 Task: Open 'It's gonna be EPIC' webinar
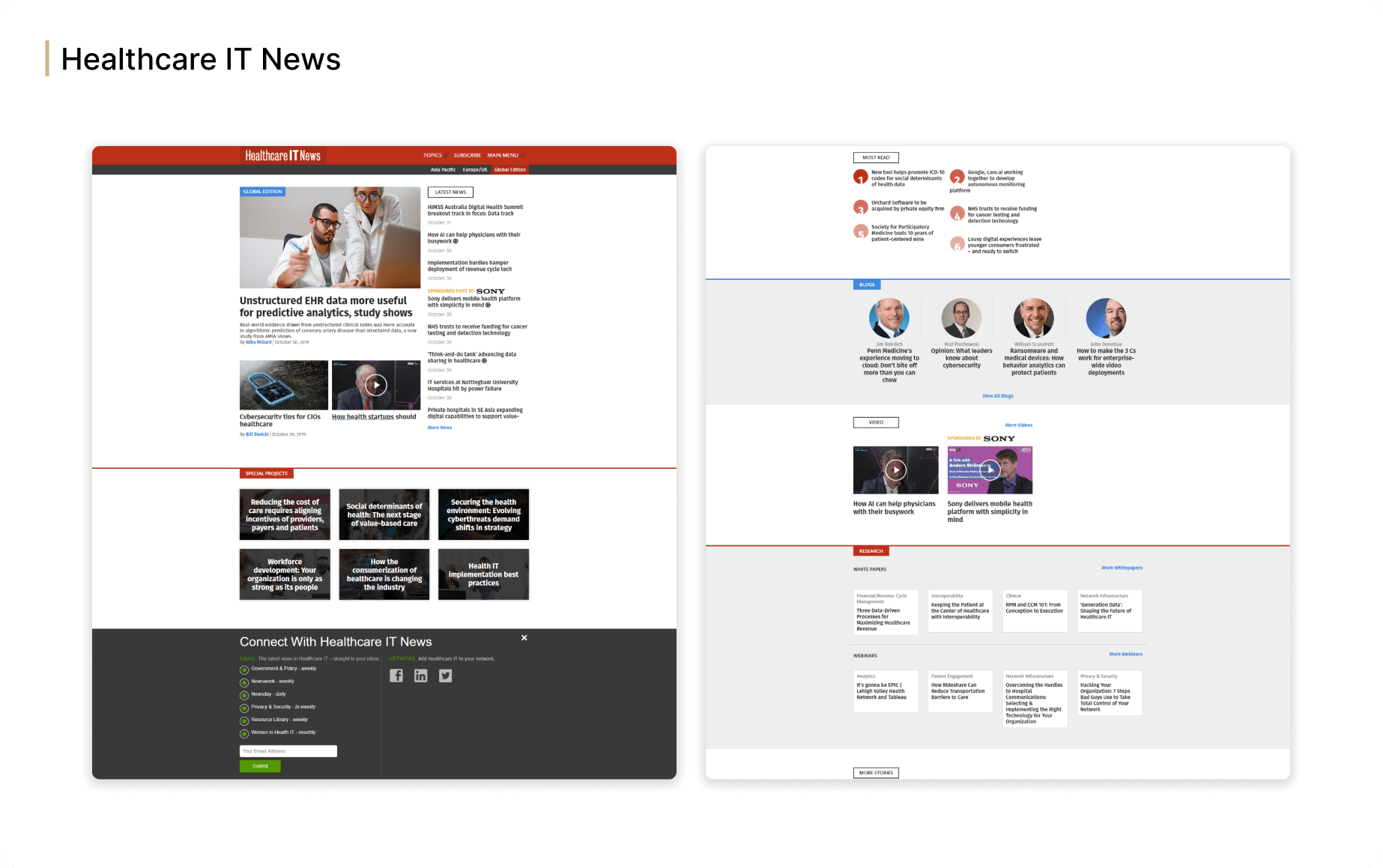[x=886, y=691]
